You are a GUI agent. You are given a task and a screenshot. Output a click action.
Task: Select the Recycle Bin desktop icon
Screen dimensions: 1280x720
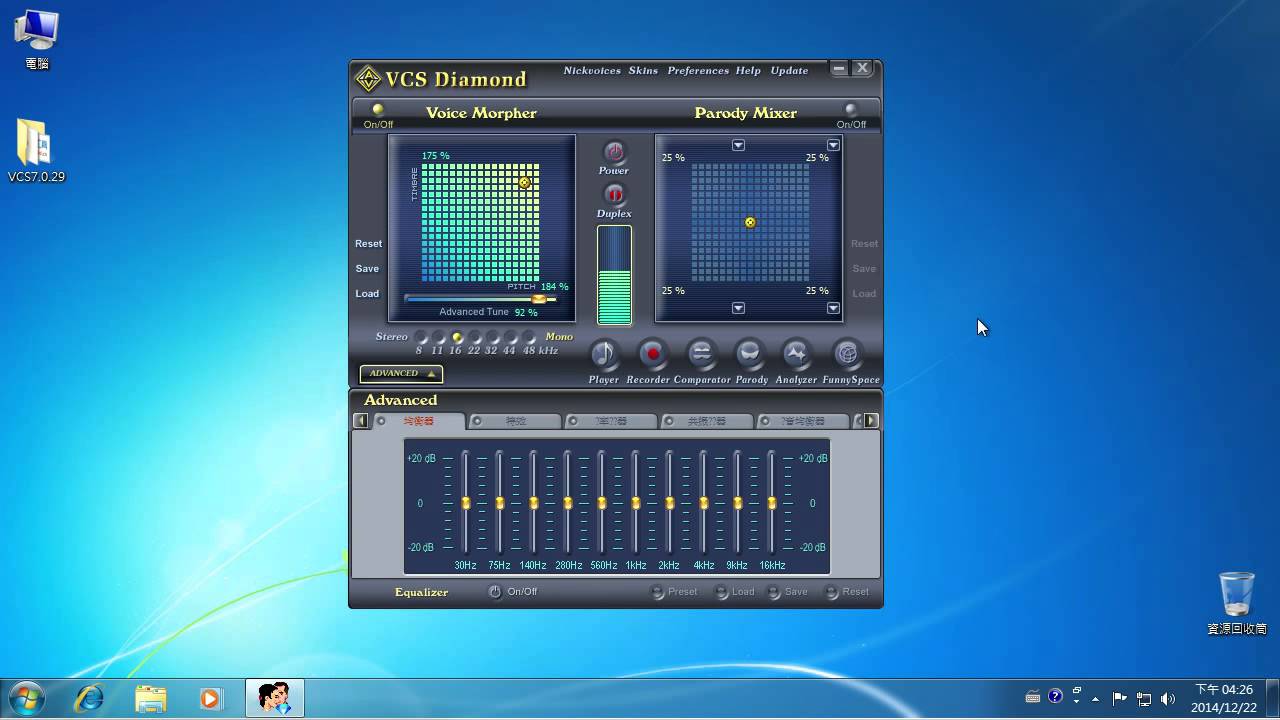pyautogui.click(x=1237, y=603)
